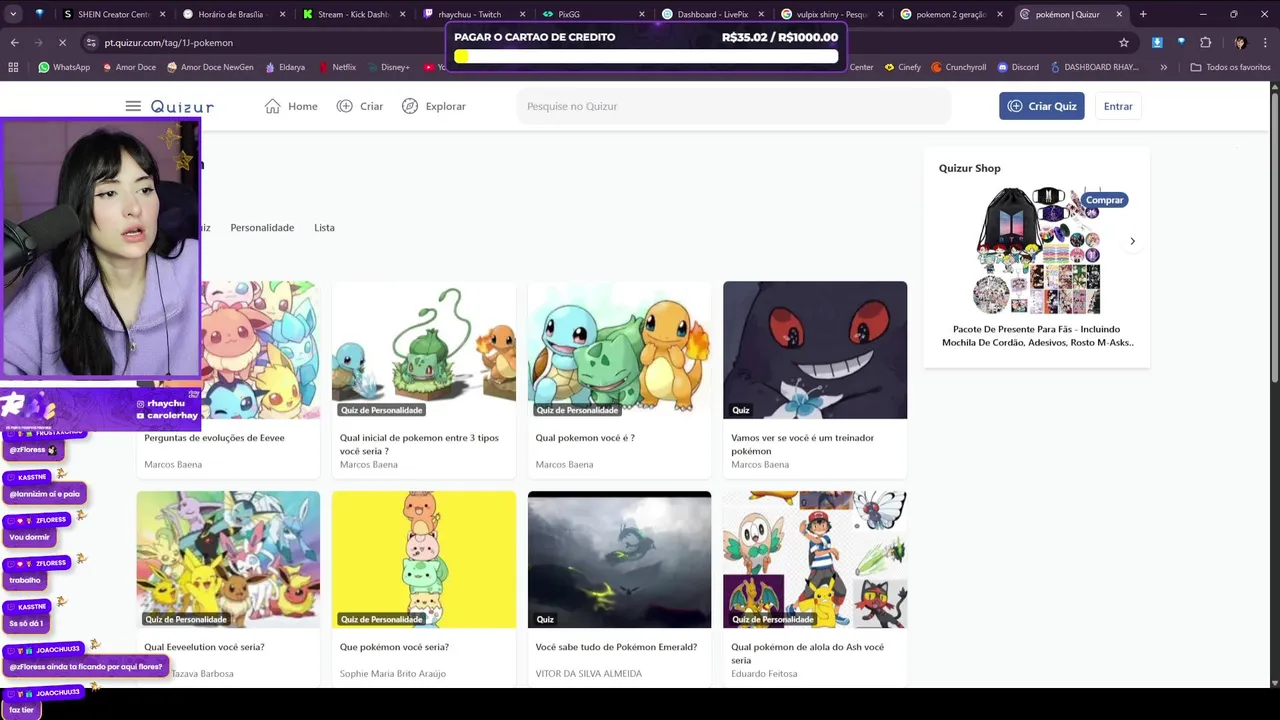Open Perguntas de evoluções de Eevee title
1280x720 pixels.
coord(214,438)
